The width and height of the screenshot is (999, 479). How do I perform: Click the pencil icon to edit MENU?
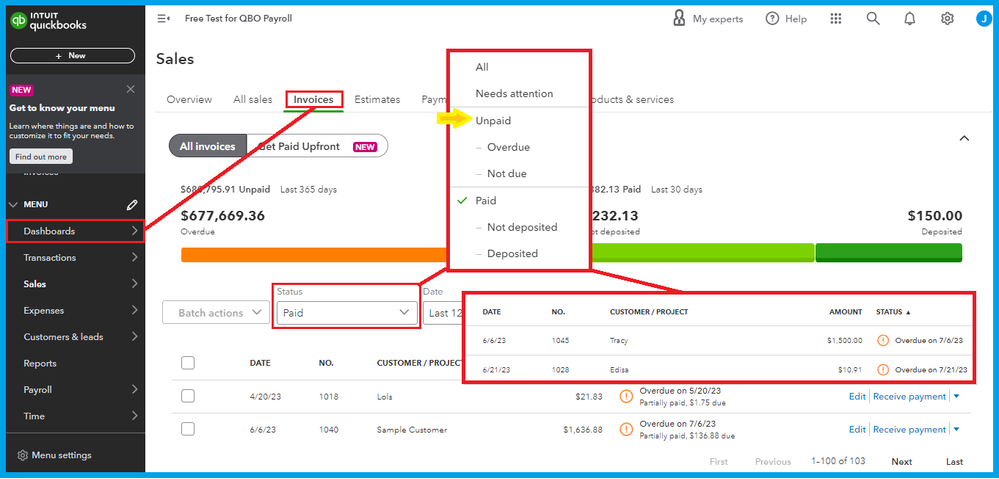pyautogui.click(x=132, y=204)
